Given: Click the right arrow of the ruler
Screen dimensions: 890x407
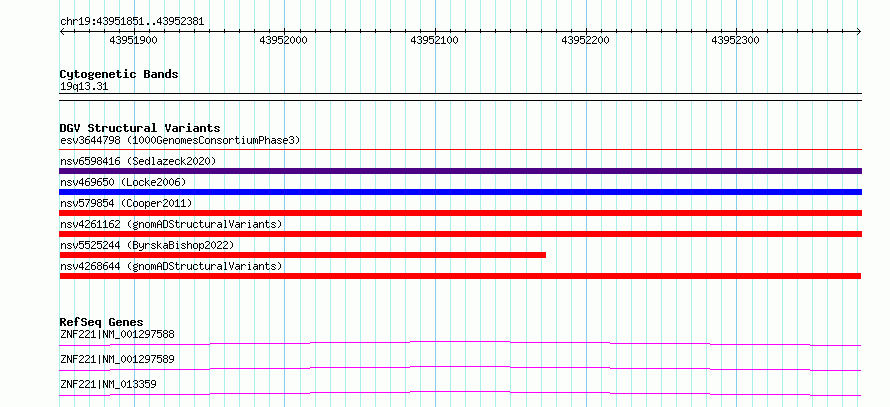Looking at the screenshot, I should 859,31.
